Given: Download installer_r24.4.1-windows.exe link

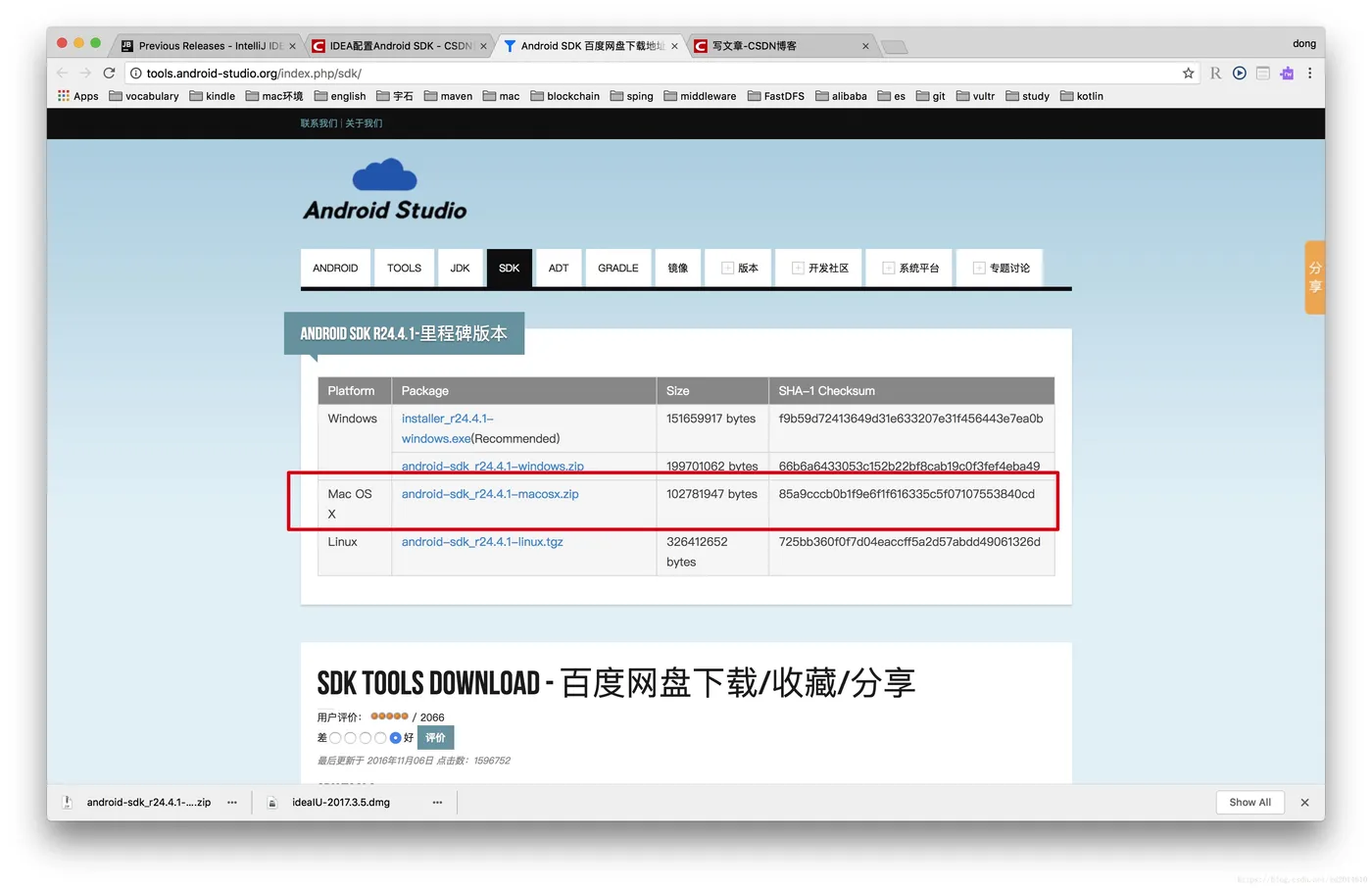Looking at the screenshot, I should 448,428.
